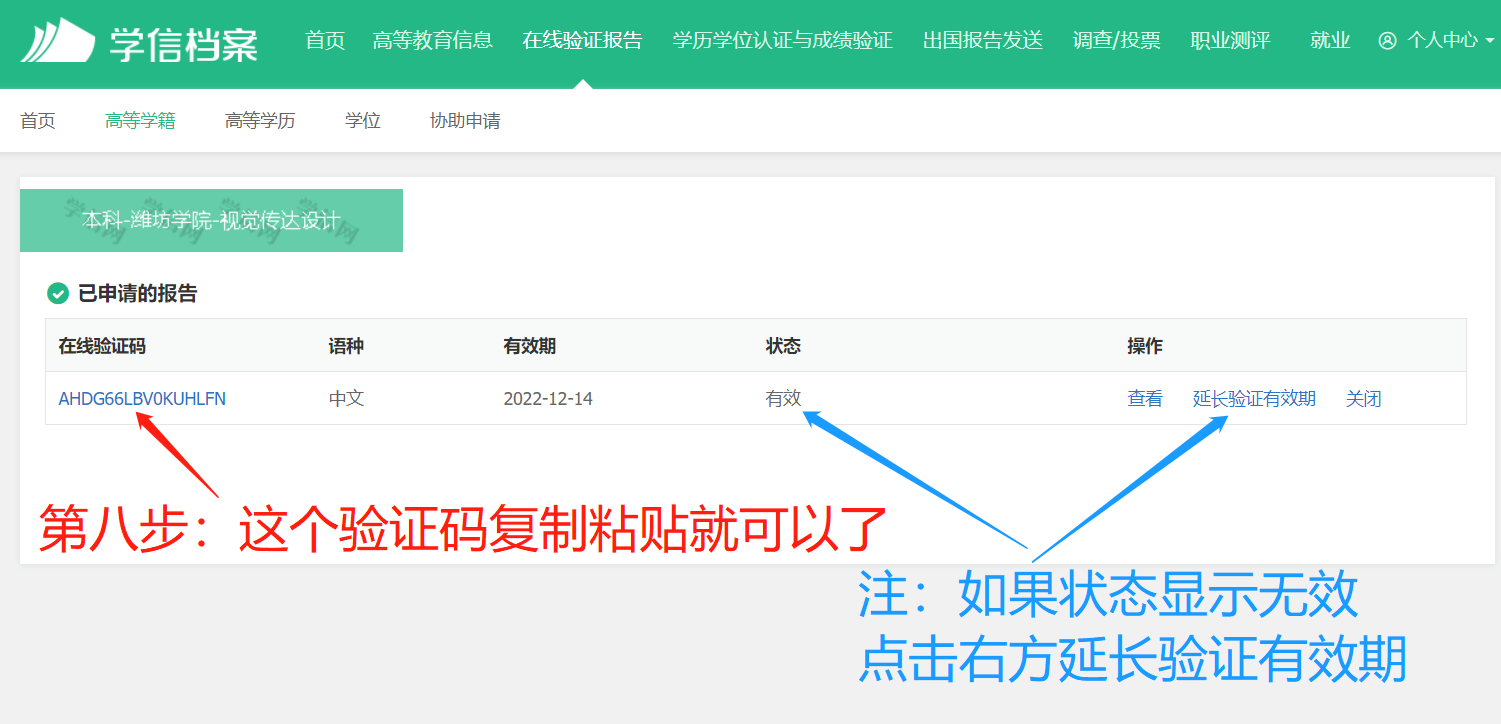Click 查看 to view the report
The image size is (1501, 724).
pos(1144,397)
